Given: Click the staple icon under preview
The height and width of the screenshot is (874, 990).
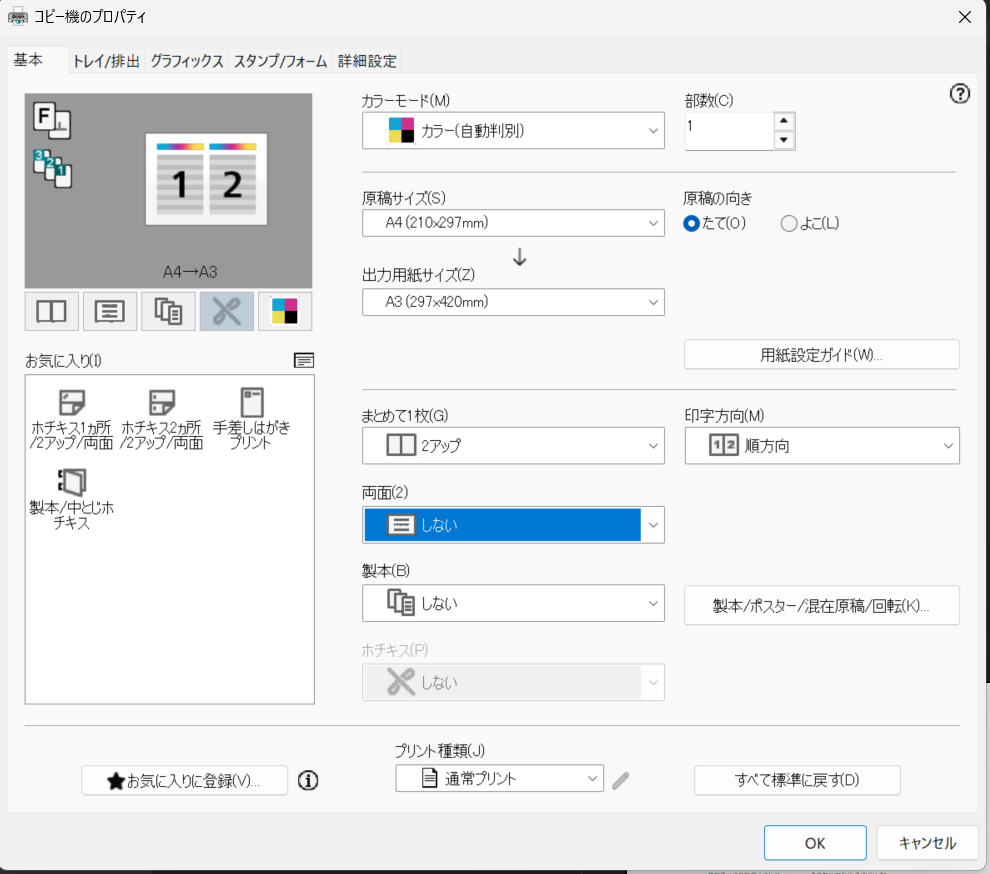Looking at the screenshot, I should click(x=226, y=311).
